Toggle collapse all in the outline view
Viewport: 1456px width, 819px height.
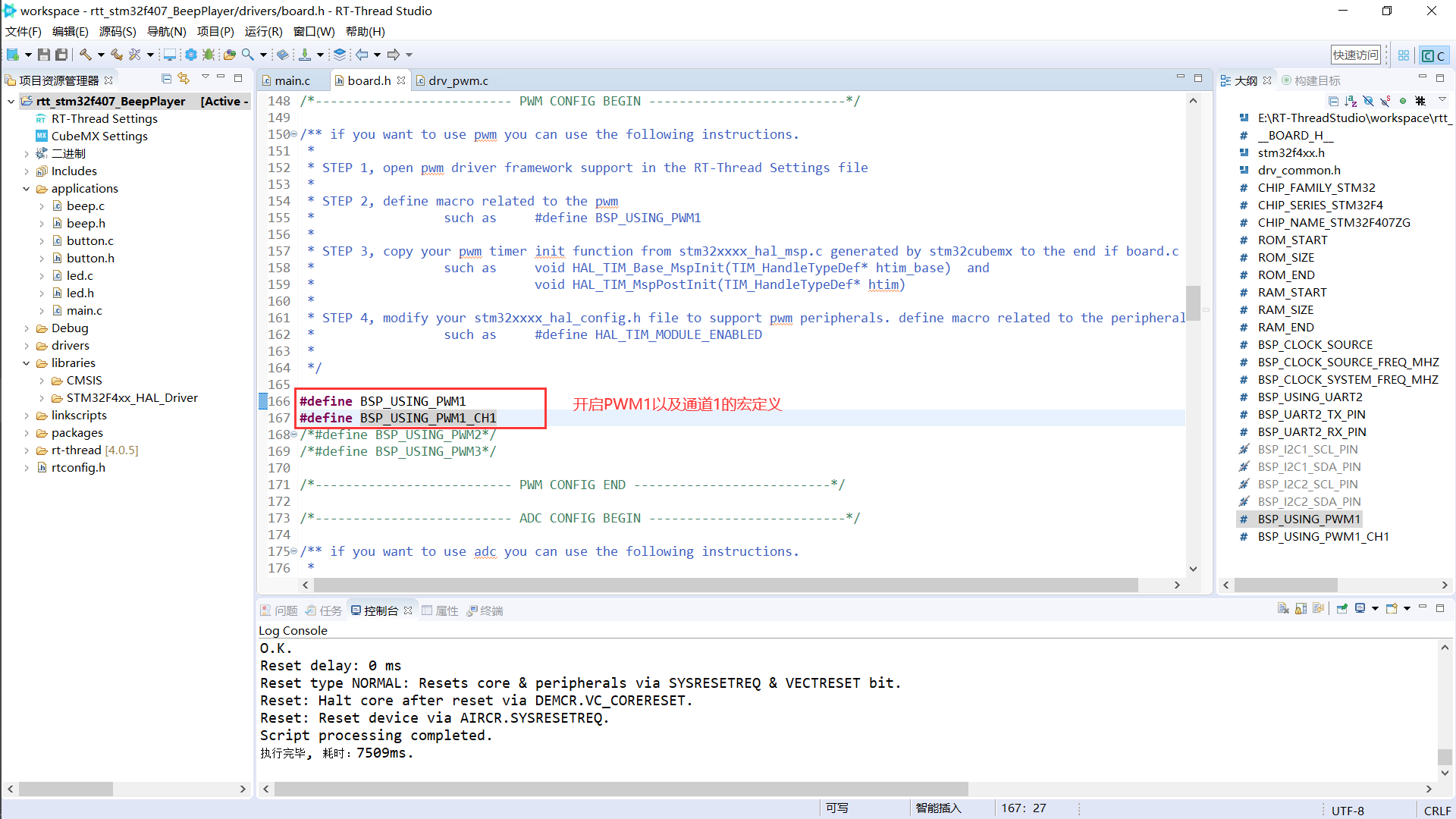coord(1334,101)
